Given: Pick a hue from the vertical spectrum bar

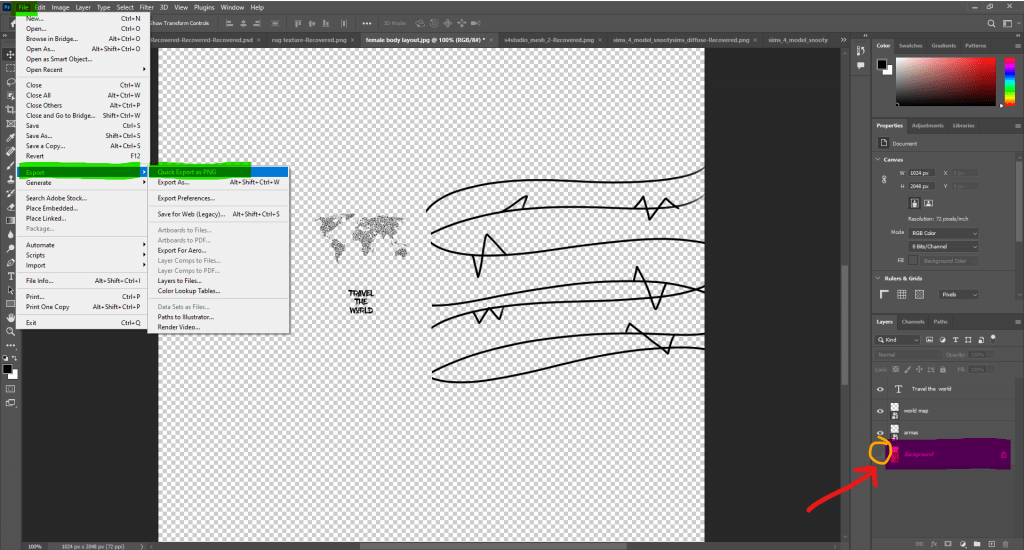Looking at the screenshot, I should tap(1003, 82).
